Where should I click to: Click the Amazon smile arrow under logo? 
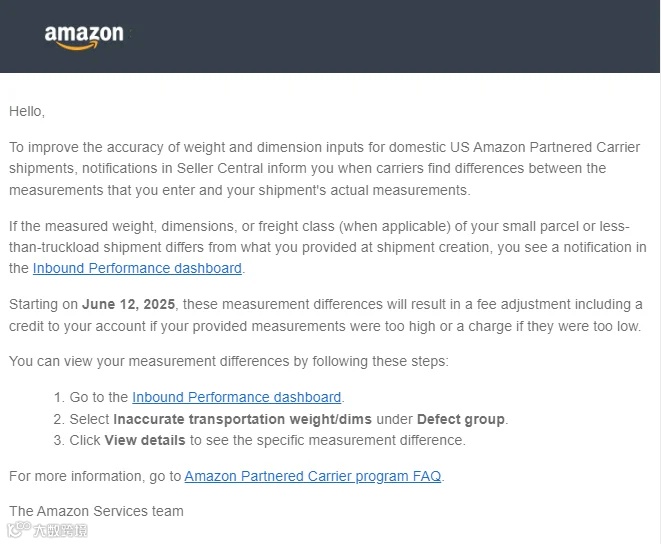pyautogui.click(x=78, y=45)
